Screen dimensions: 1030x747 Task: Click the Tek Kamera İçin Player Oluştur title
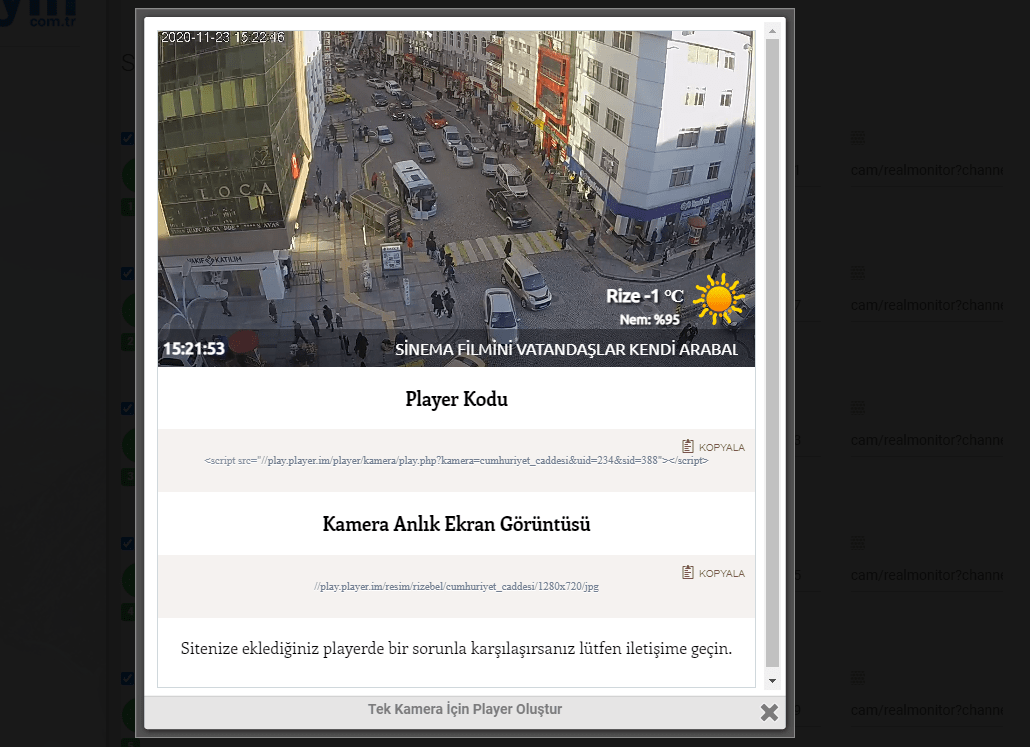click(x=464, y=709)
